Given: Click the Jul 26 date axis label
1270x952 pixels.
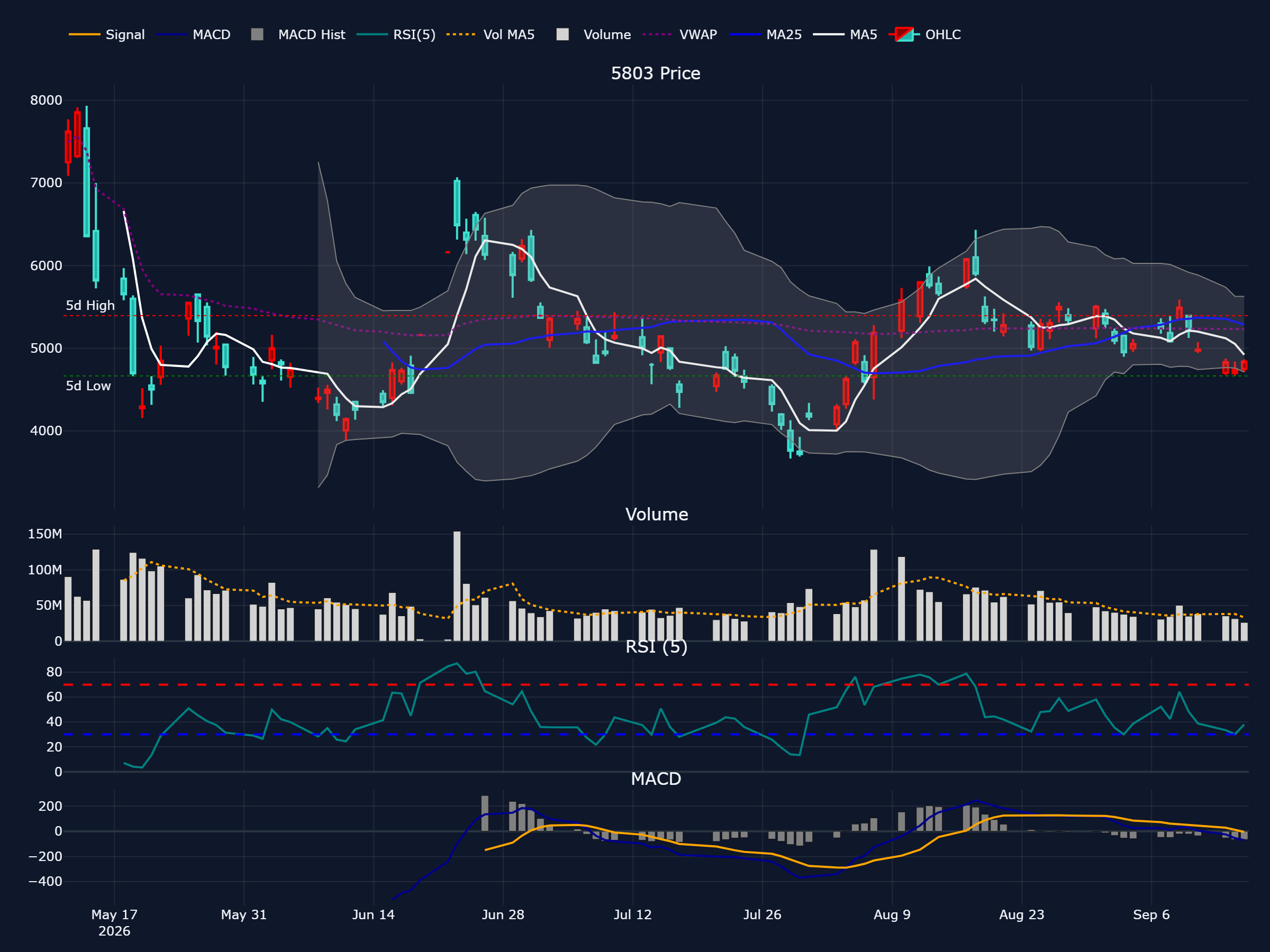Looking at the screenshot, I should (x=763, y=914).
